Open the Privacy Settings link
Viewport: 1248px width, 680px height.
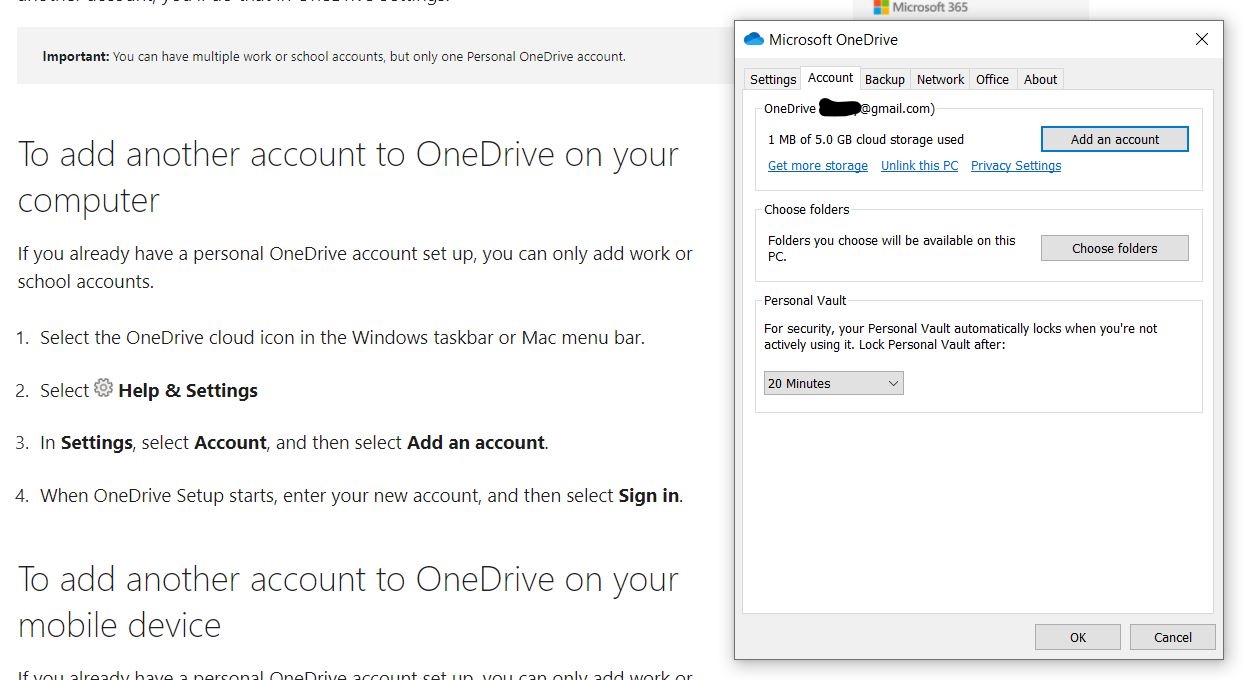tap(1016, 166)
